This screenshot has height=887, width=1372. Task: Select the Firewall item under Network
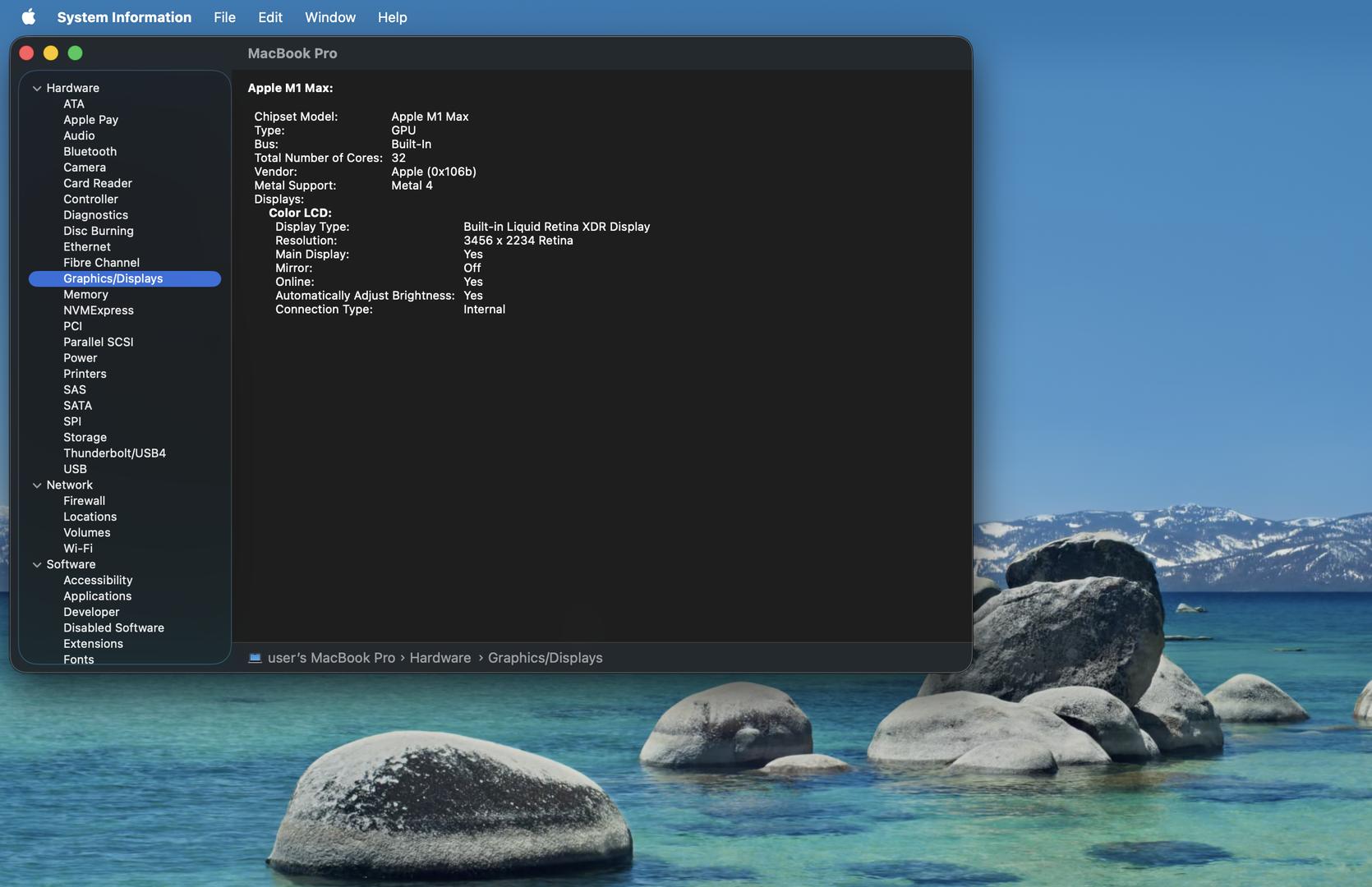pyautogui.click(x=84, y=501)
